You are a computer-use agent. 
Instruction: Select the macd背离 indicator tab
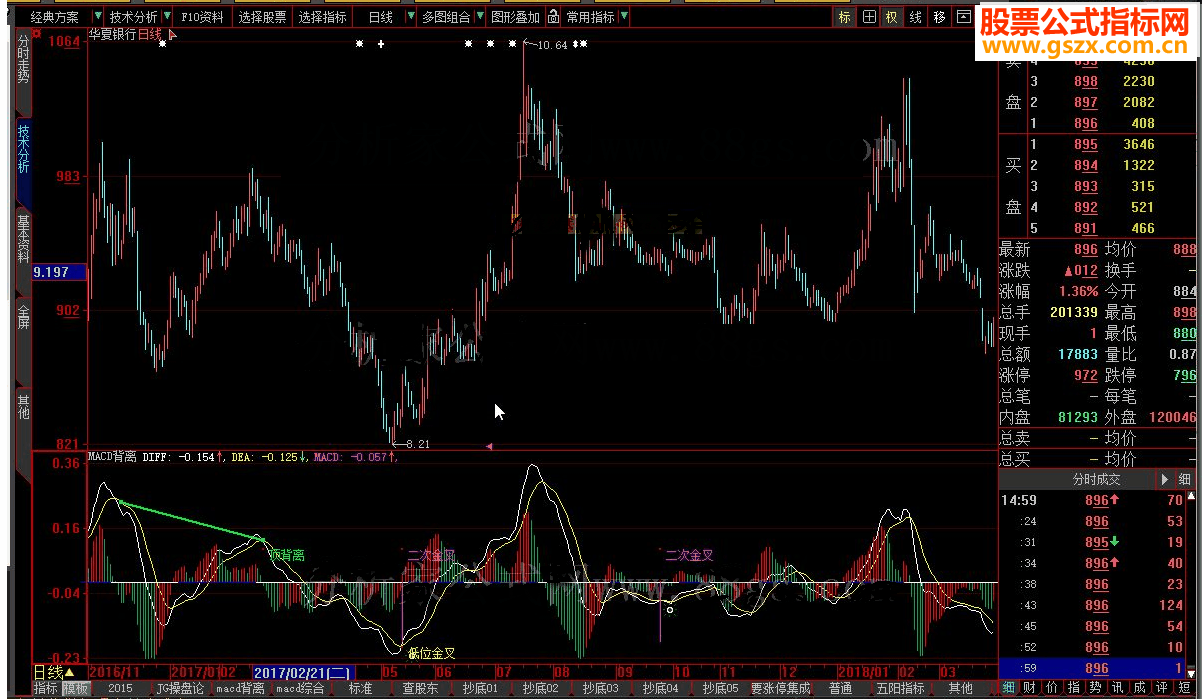pyautogui.click(x=240, y=689)
